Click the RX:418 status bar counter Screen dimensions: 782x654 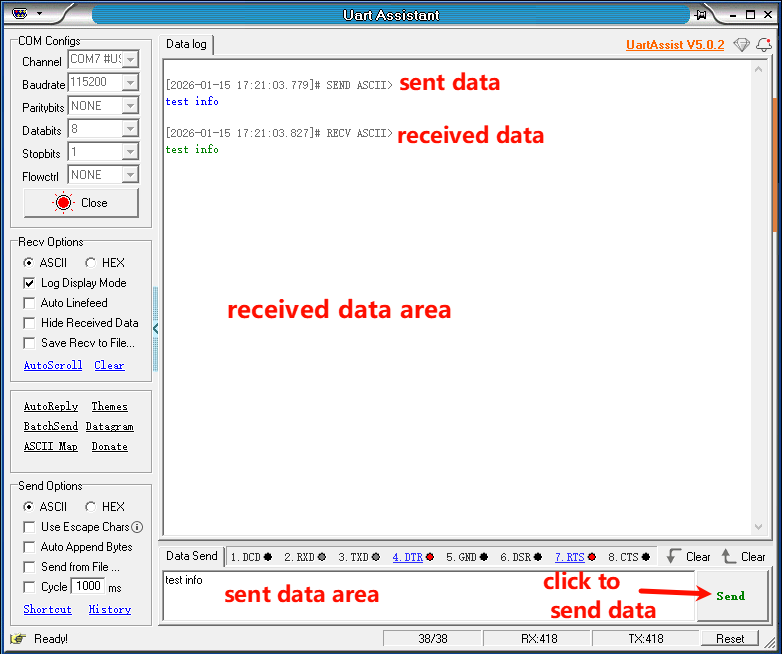point(539,639)
